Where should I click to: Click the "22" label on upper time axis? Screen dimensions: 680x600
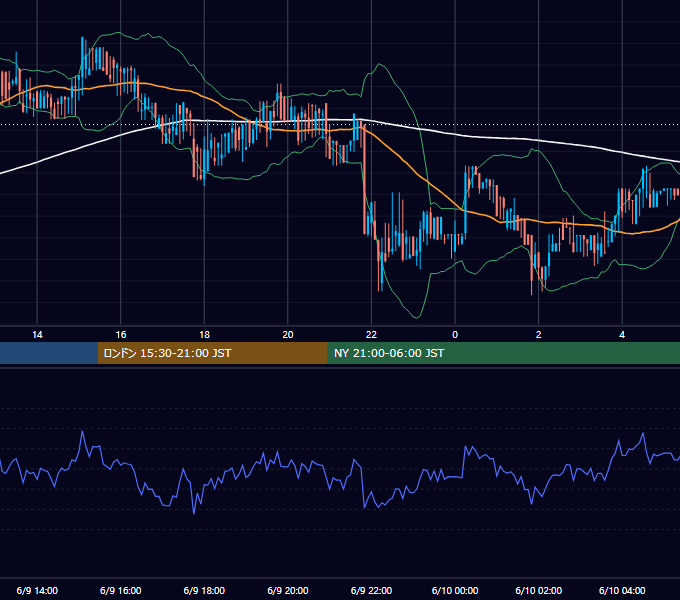point(371,335)
